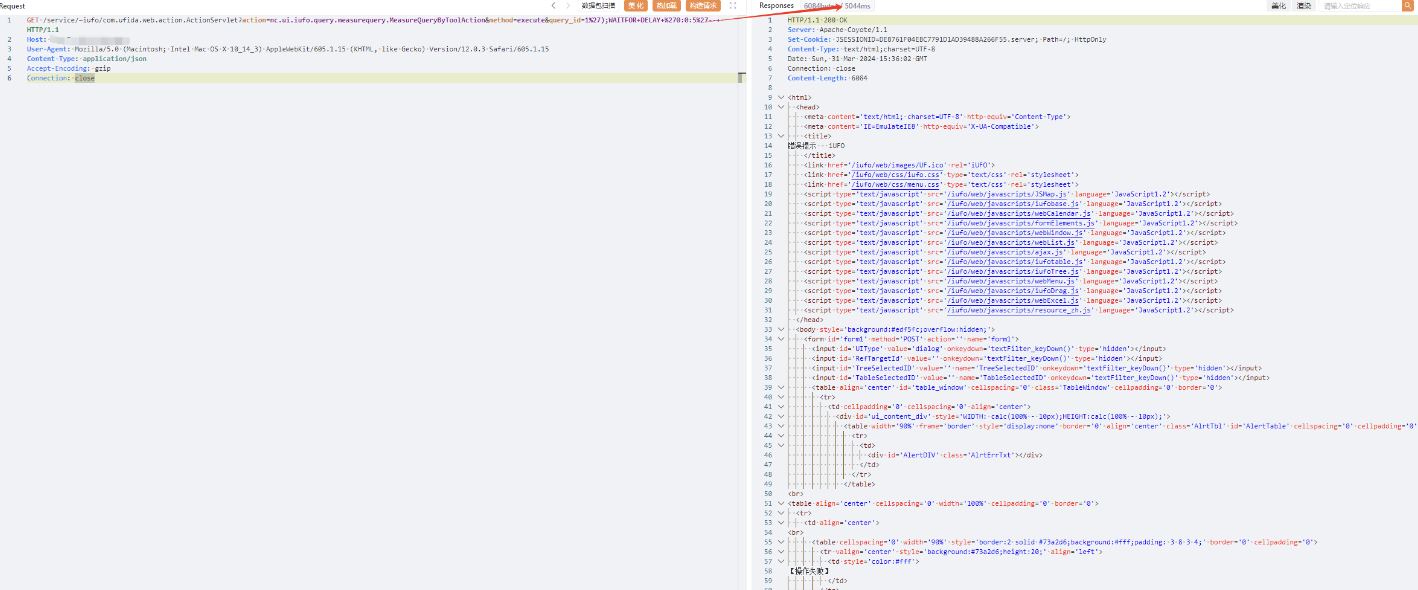The image size is (1418, 590).
Task: Click the Host header line in request
Action: 77,40
